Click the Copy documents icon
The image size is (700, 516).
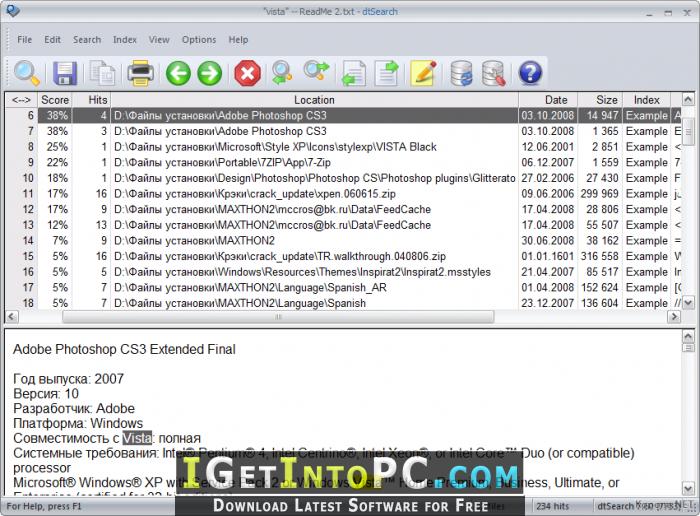click(102, 73)
